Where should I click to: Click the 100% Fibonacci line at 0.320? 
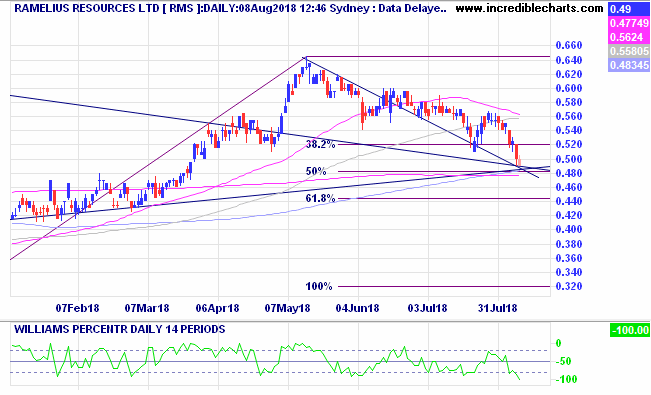pos(444,286)
